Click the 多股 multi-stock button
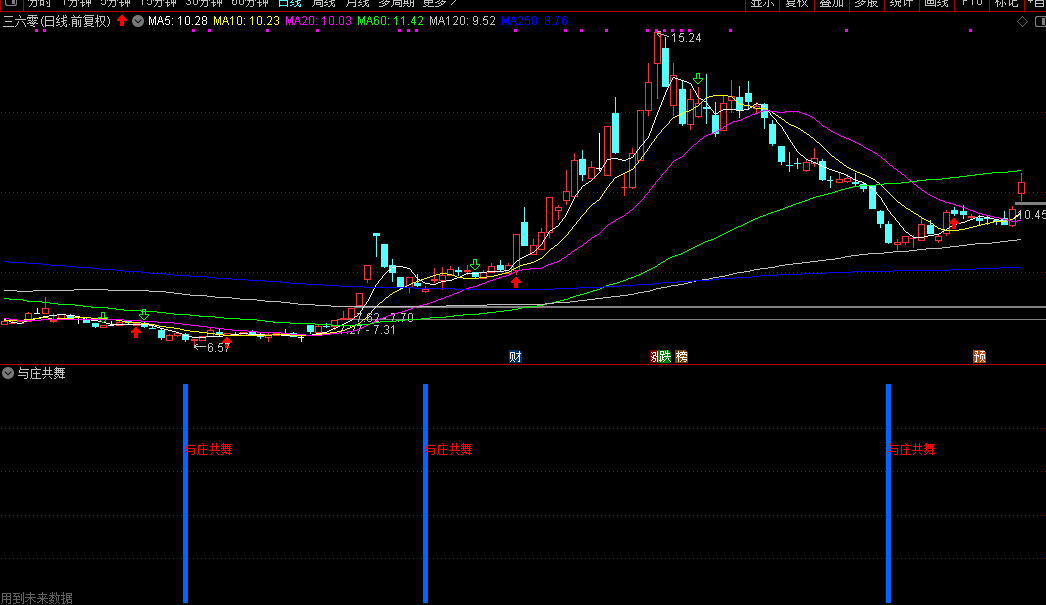The width and height of the screenshot is (1046, 605). click(x=866, y=3)
